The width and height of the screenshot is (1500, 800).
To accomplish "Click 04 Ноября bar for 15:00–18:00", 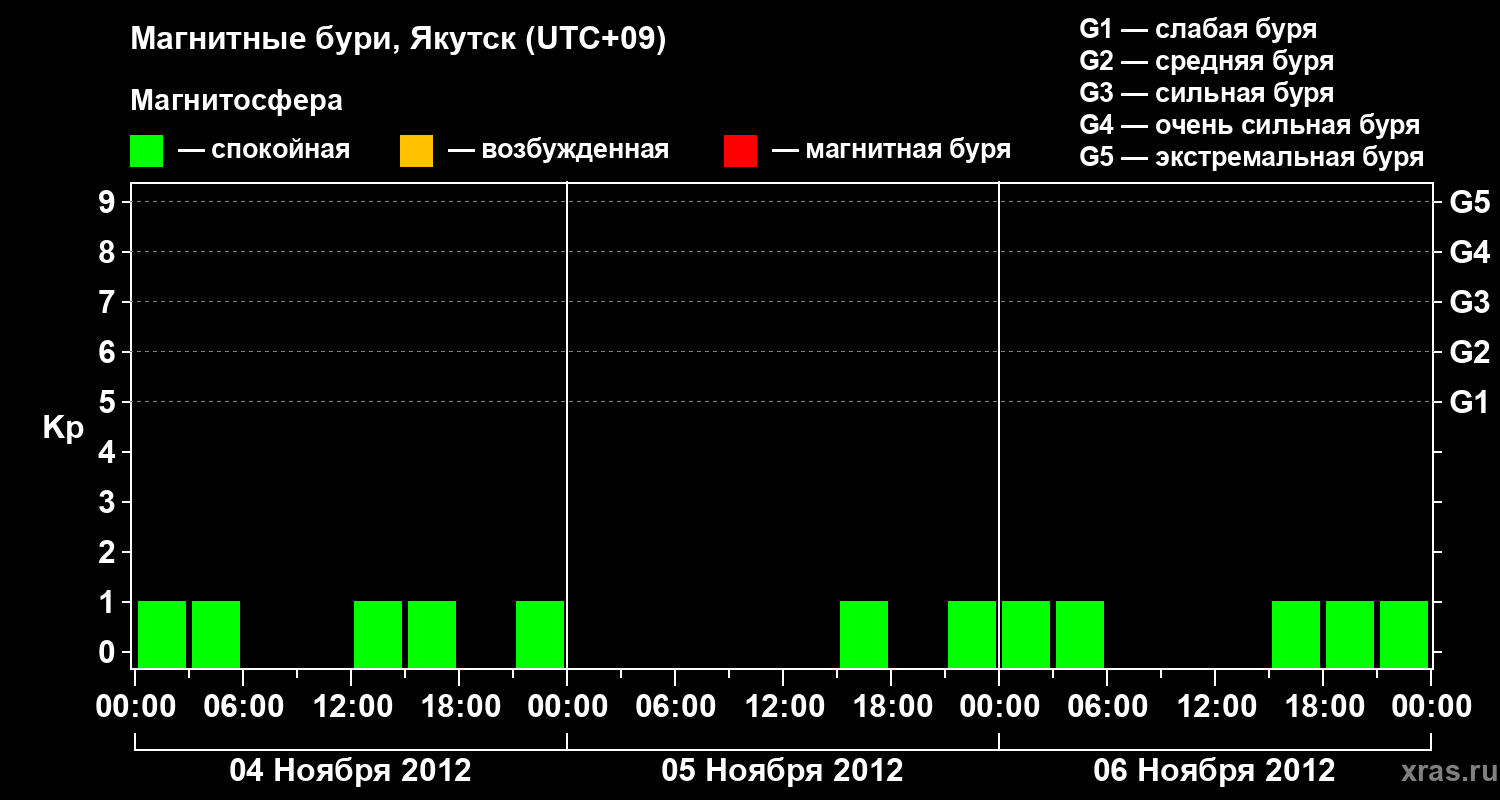I will pyautogui.click(x=432, y=634).
